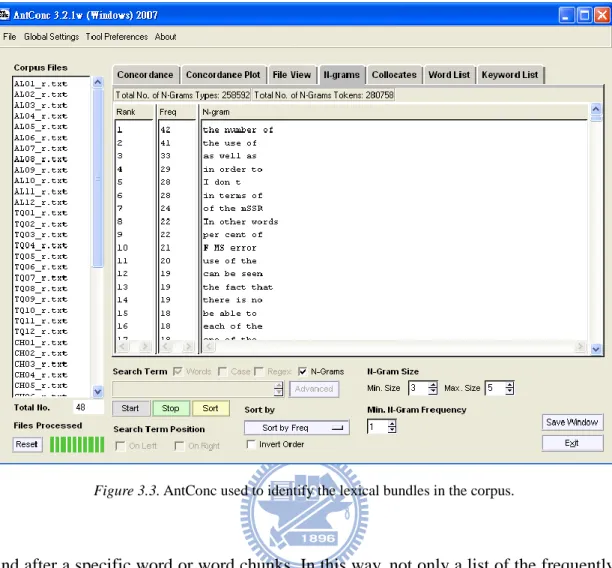The height and width of the screenshot is (568, 612).
Task: Click the yellow Sort button
Action: point(210,408)
